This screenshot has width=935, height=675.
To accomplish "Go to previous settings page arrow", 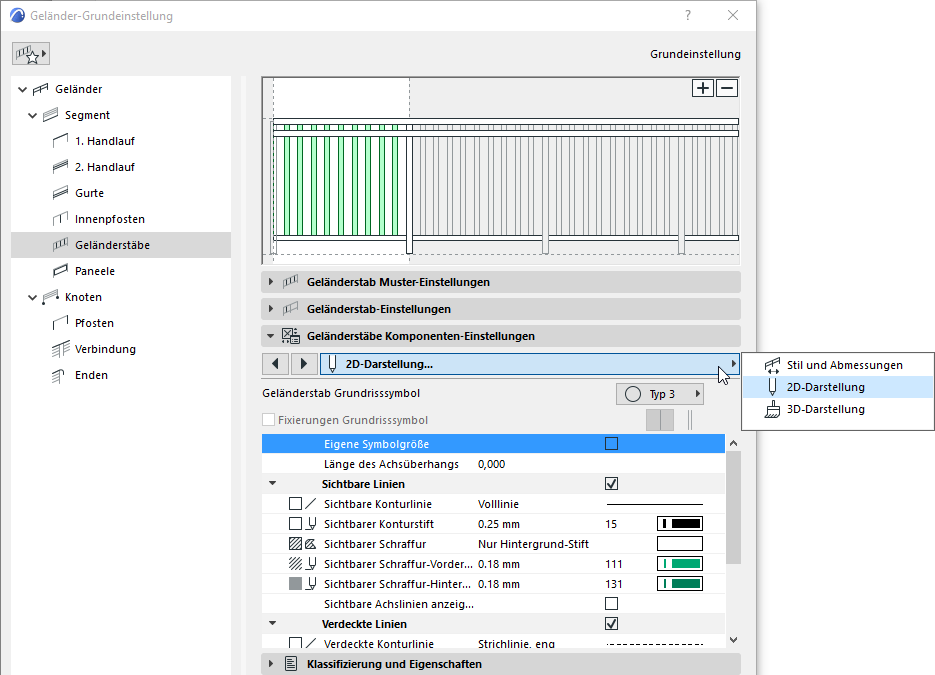I will [275, 364].
